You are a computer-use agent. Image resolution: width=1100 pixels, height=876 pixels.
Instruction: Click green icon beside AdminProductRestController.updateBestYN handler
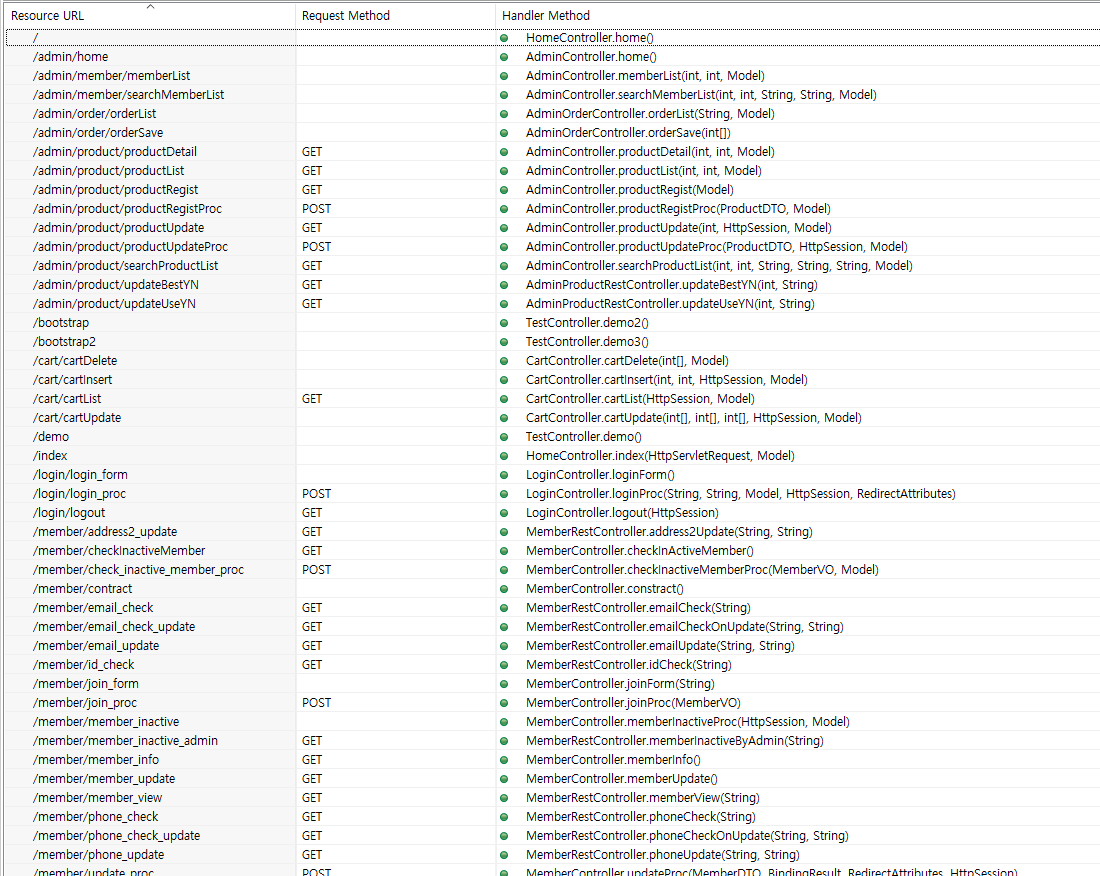coord(504,285)
